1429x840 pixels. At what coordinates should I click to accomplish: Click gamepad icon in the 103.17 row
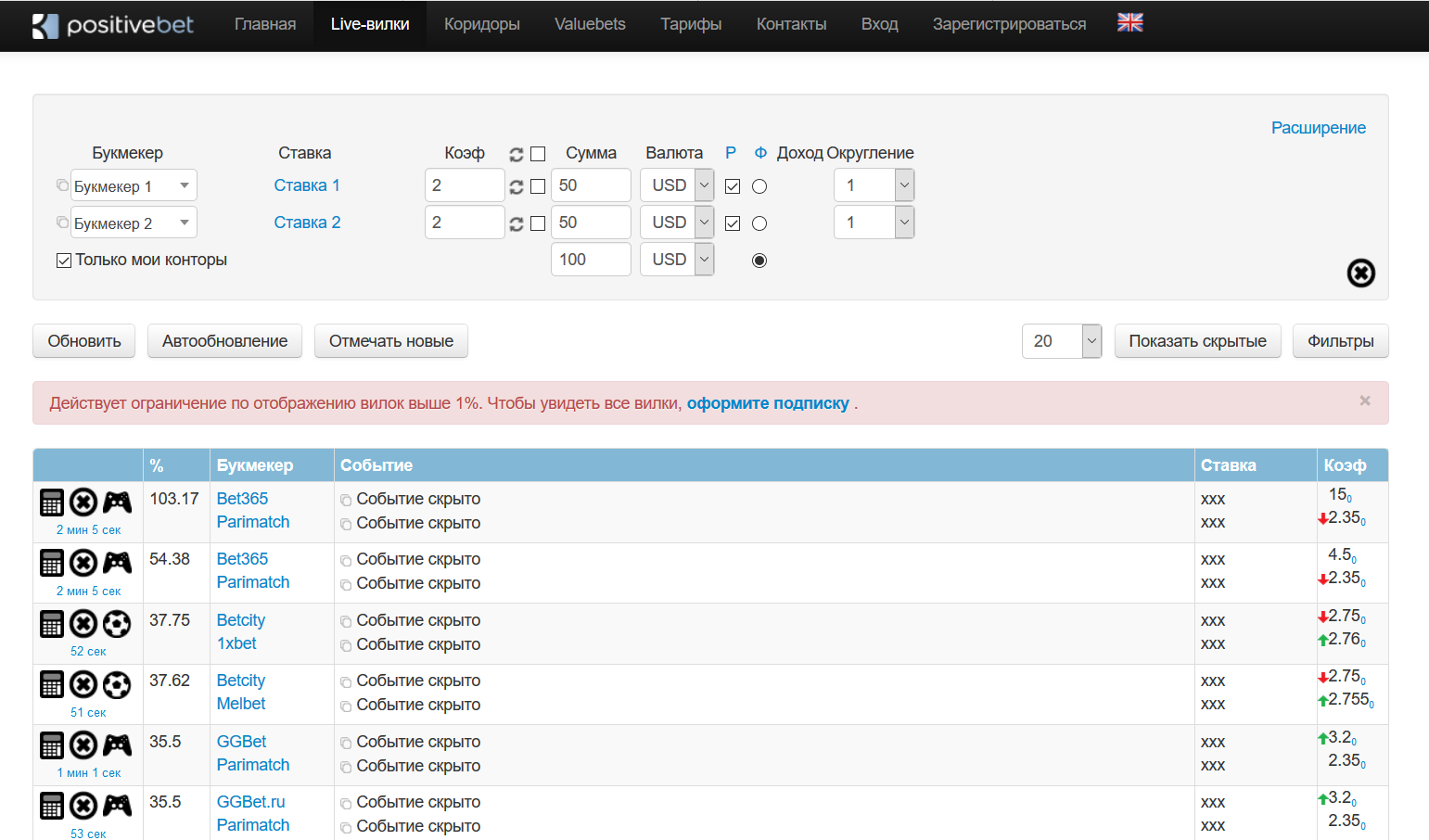point(117,503)
